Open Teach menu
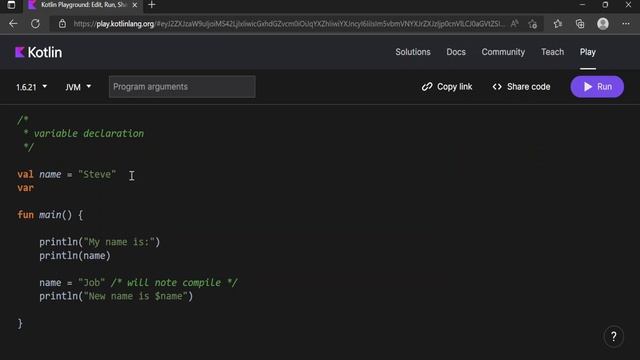Image resolution: width=640 pixels, height=360 pixels. (552, 52)
